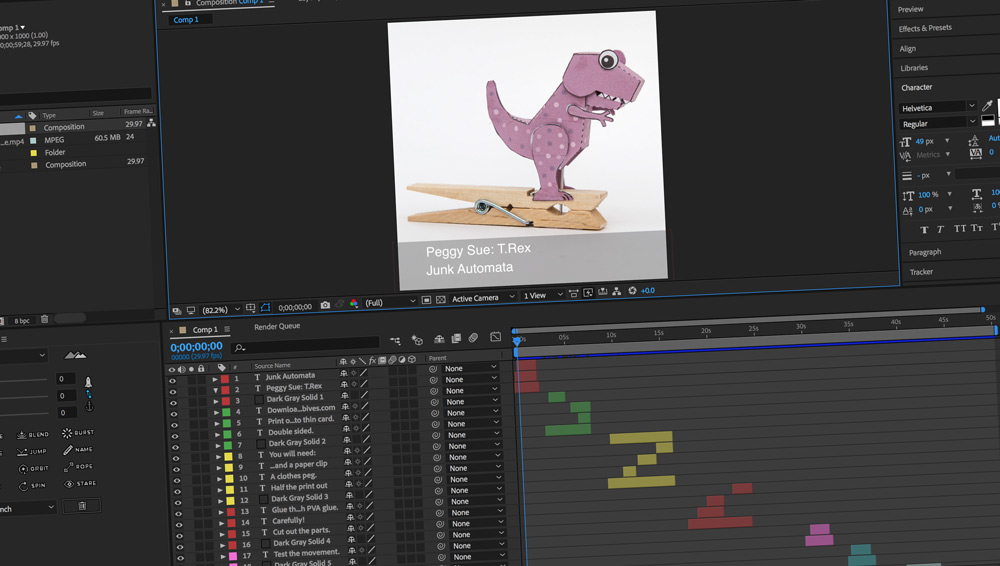Image resolution: width=1000 pixels, height=566 pixels.
Task: Open the viewer magnification (82.2%) dropdown
Action: [x=221, y=309]
